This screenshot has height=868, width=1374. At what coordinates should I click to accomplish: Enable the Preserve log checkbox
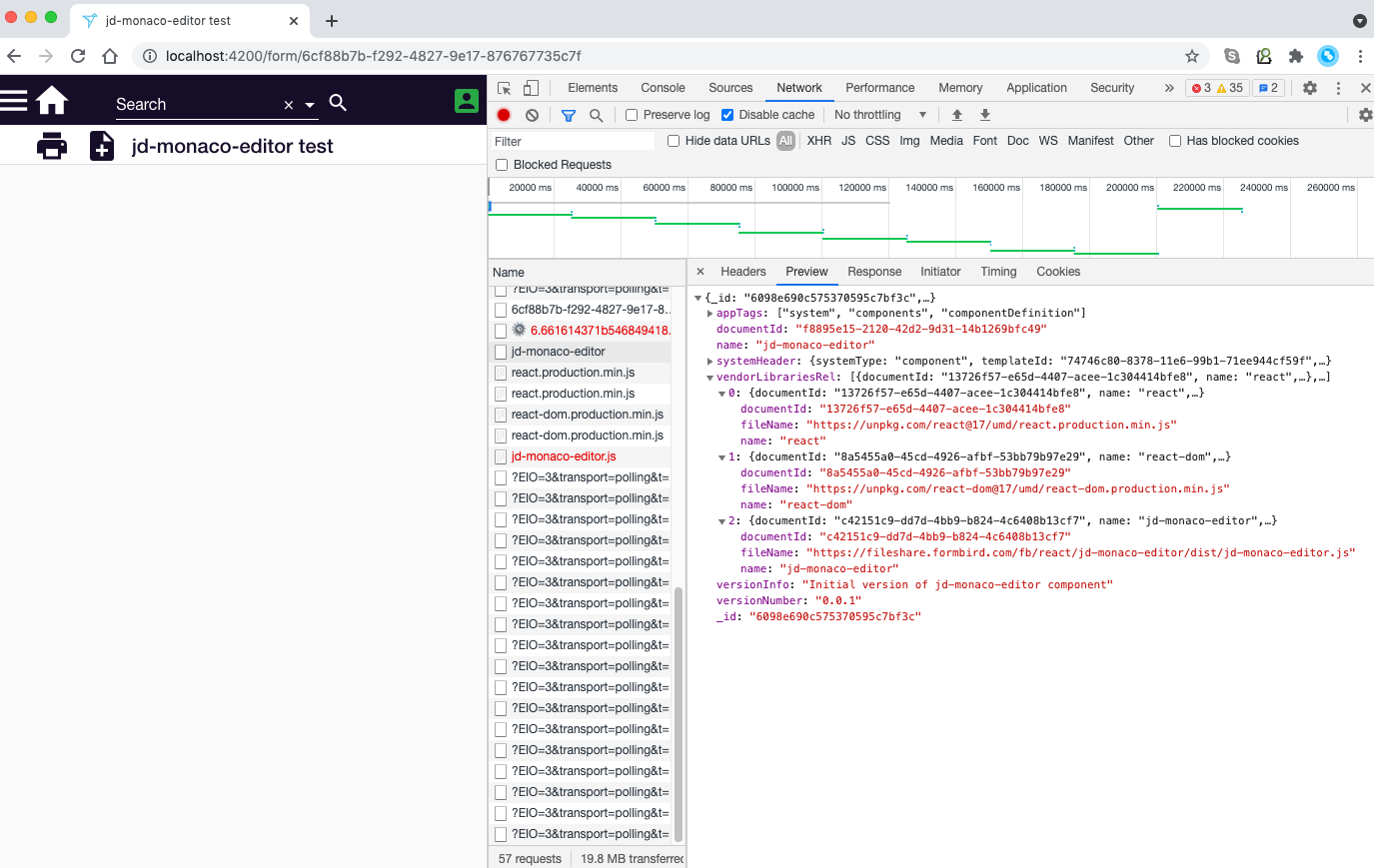(632, 115)
